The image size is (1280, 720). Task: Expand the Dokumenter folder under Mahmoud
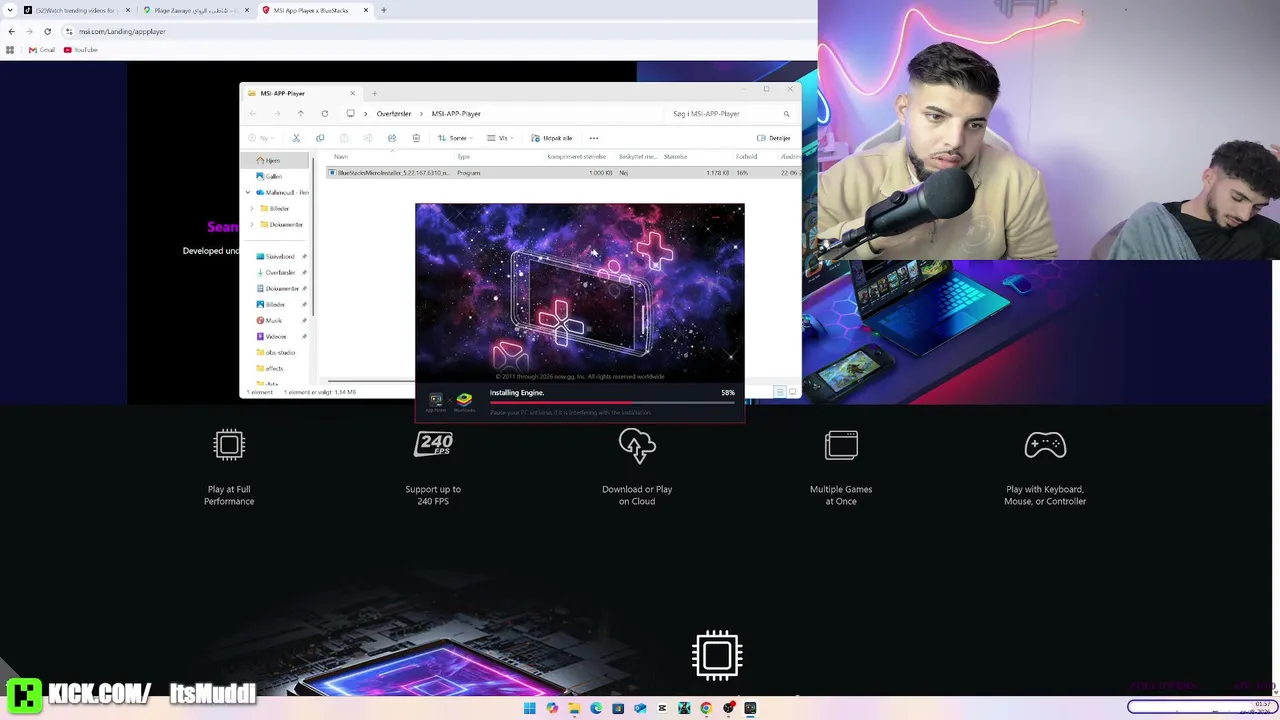[x=252, y=224]
